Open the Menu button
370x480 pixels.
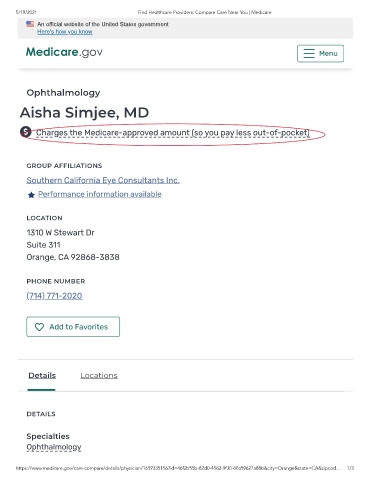click(x=320, y=54)
